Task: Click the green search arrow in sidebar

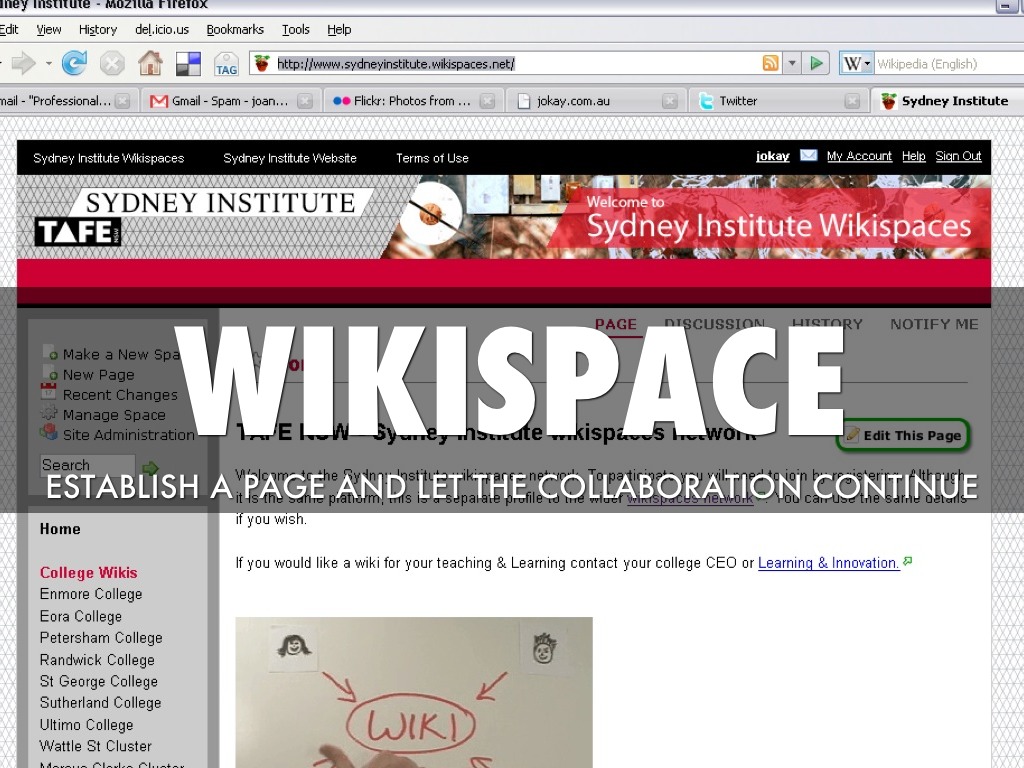Action: (150, 467)
